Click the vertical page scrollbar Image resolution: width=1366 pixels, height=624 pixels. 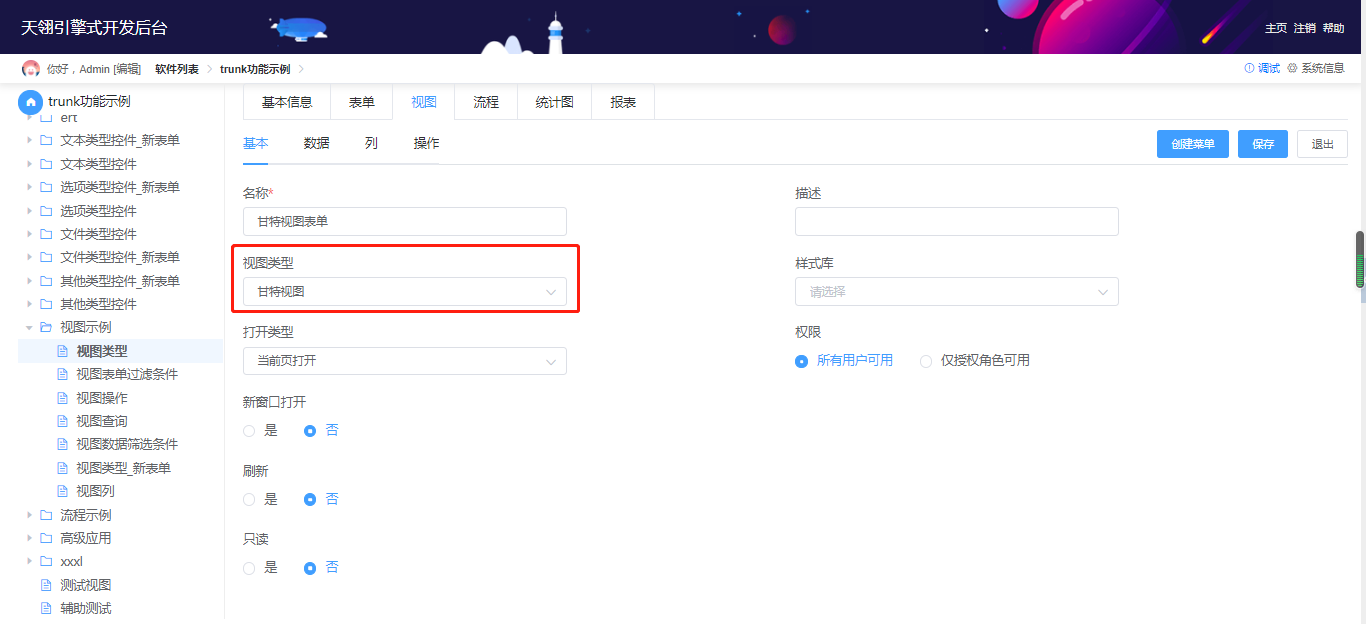(1359, 260)
